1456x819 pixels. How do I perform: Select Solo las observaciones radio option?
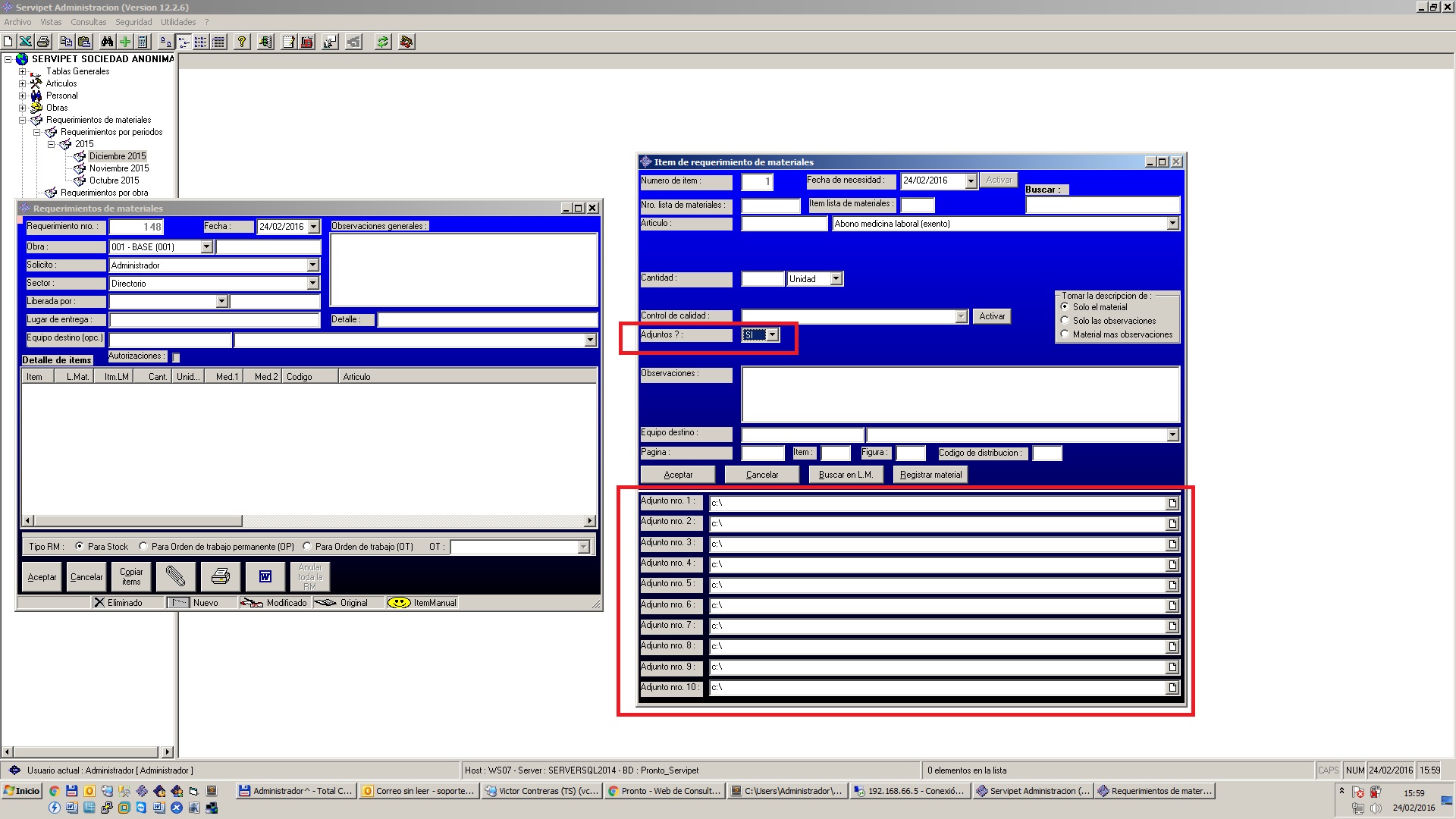[1065, 320]
